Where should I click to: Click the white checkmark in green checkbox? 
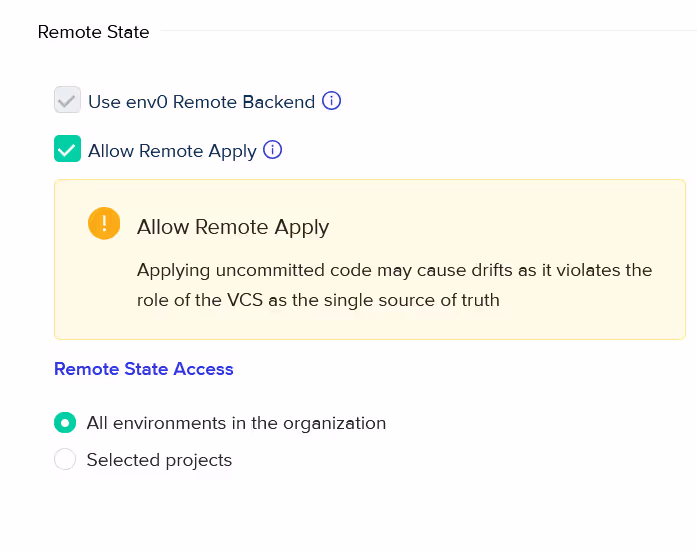pos(67,150)
